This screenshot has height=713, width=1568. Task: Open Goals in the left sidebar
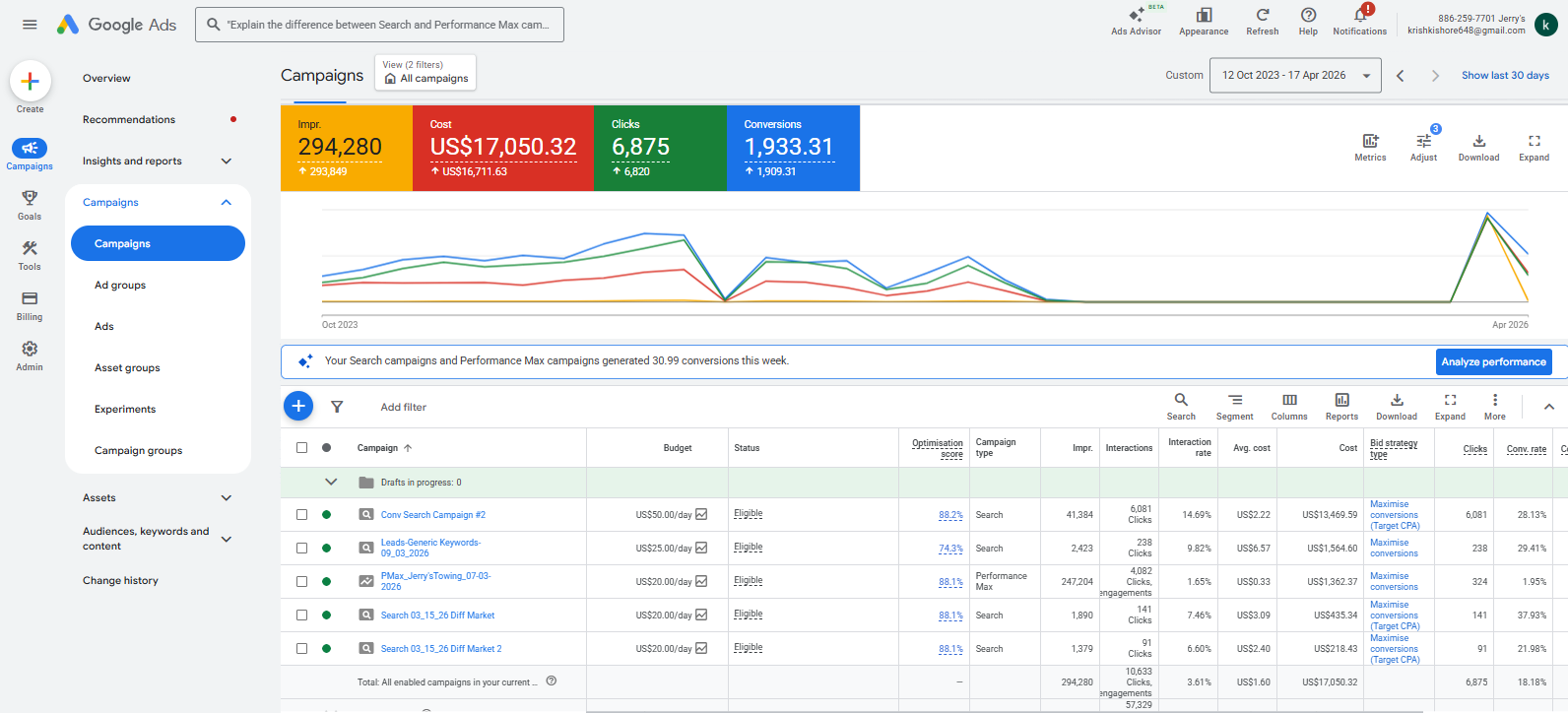click(30, 204)
